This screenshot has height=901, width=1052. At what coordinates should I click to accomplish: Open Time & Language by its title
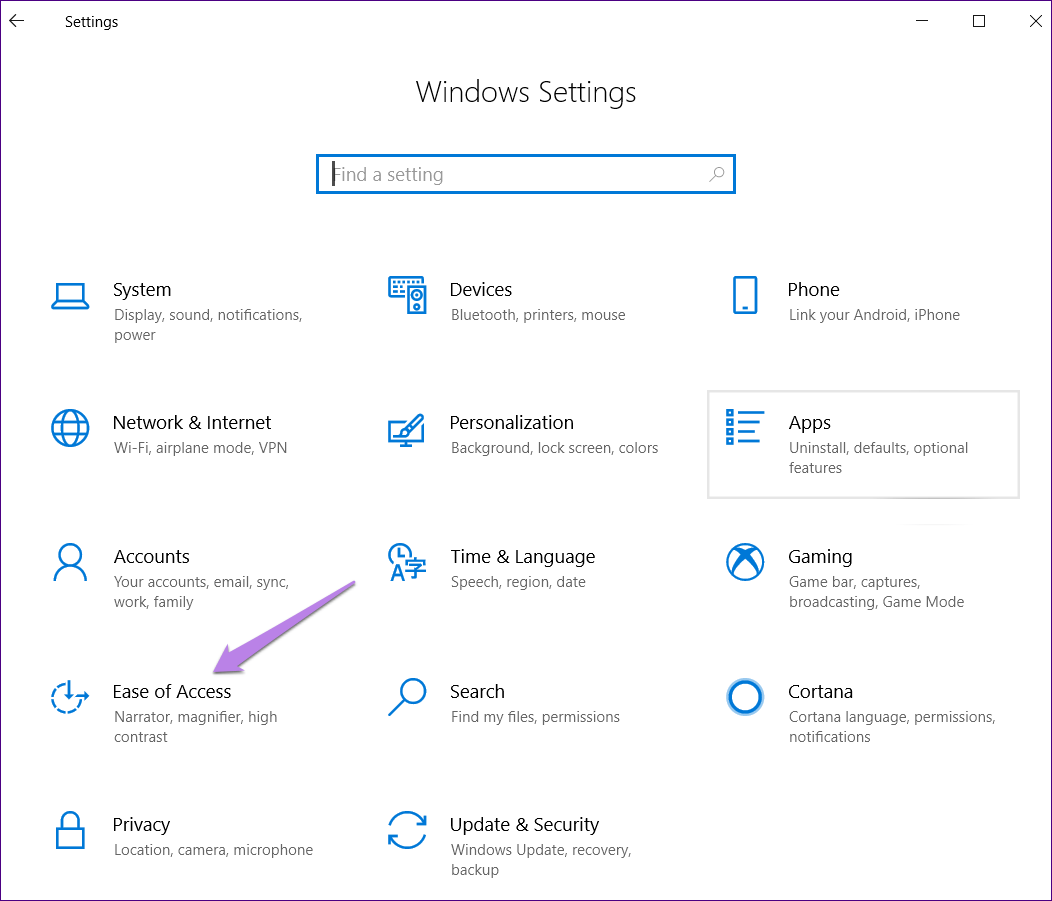pyautogui.click(x=523, y=556)
